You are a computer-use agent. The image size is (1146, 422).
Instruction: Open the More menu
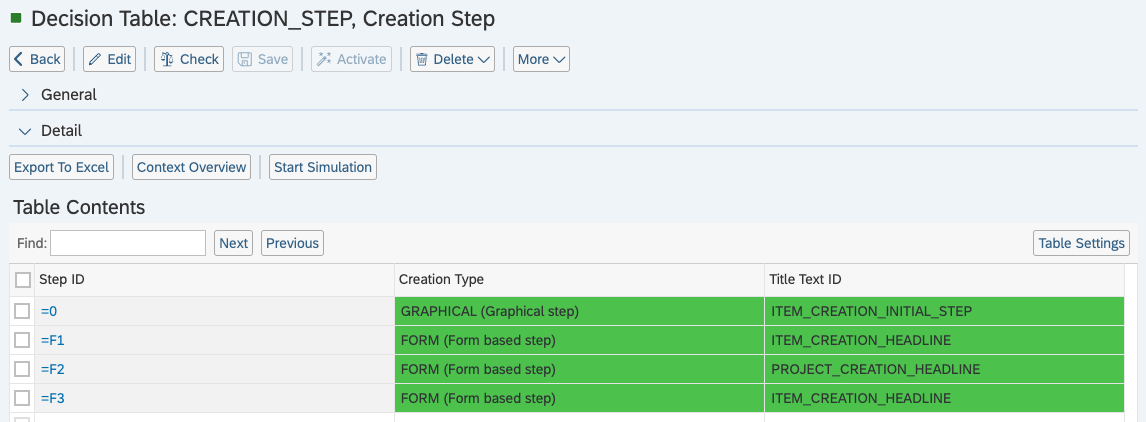click(541, 59)
